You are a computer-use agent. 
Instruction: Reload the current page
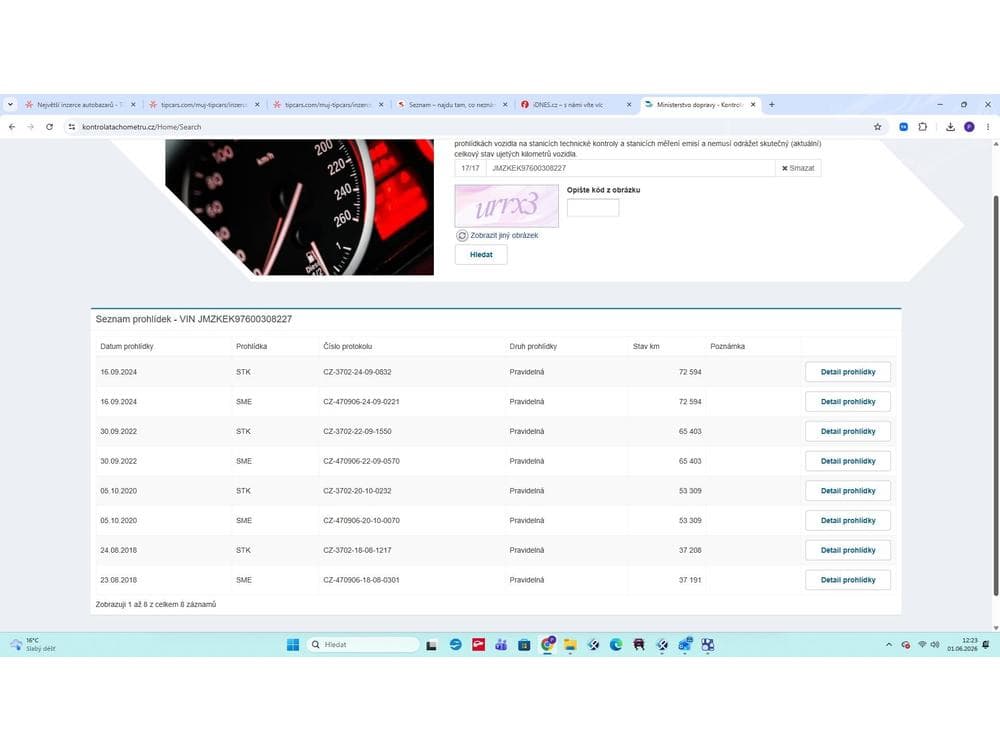(x=49, y=127)
